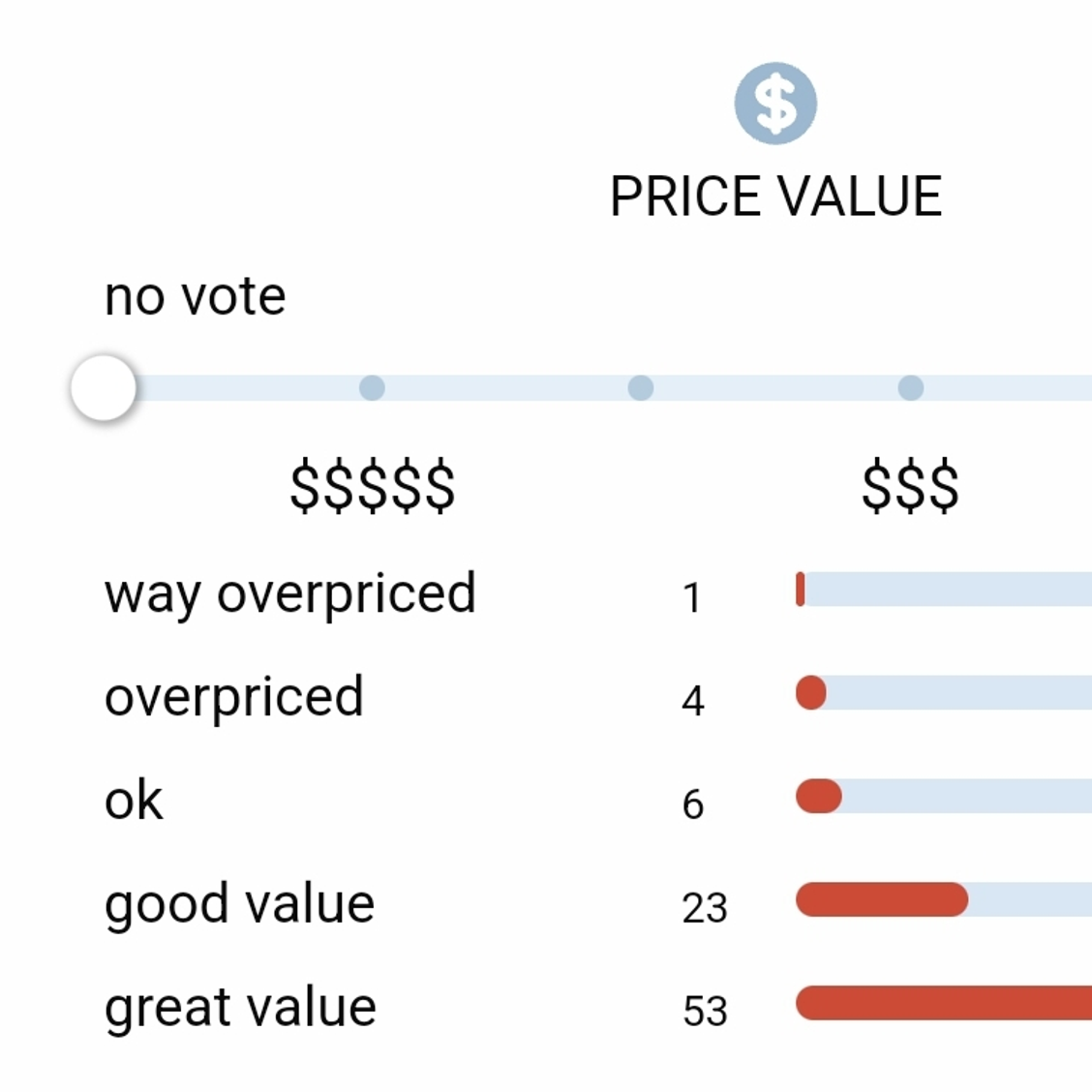This screenshot has height=1092, width=1092.
Task: Click the white slider handle
Action: click(x=104, y=388)
